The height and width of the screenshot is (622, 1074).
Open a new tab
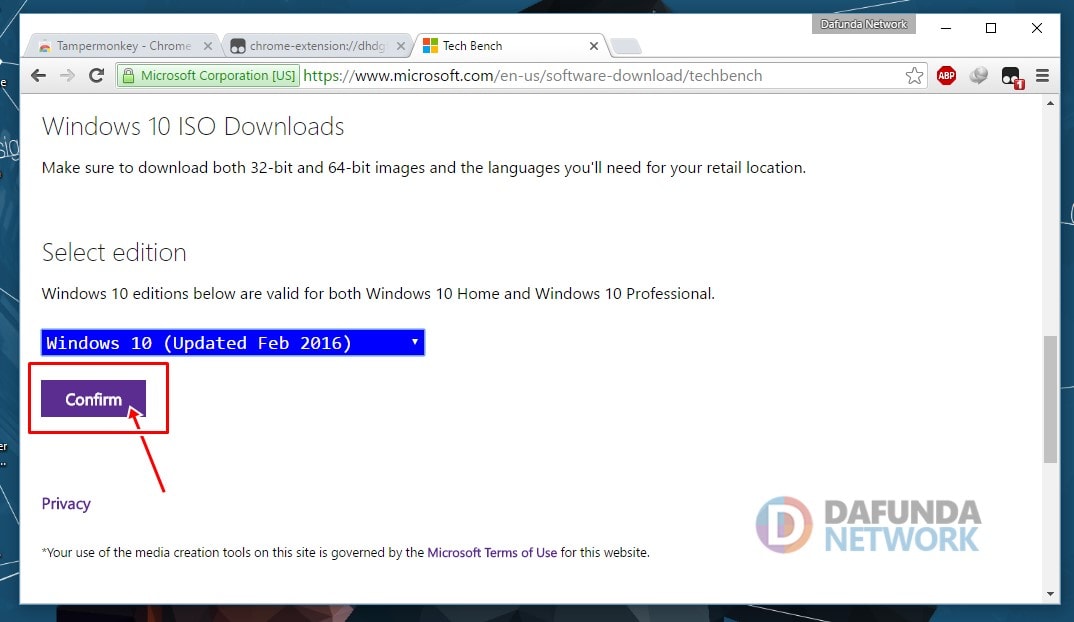pyautogui.click(x=625, y=46)
